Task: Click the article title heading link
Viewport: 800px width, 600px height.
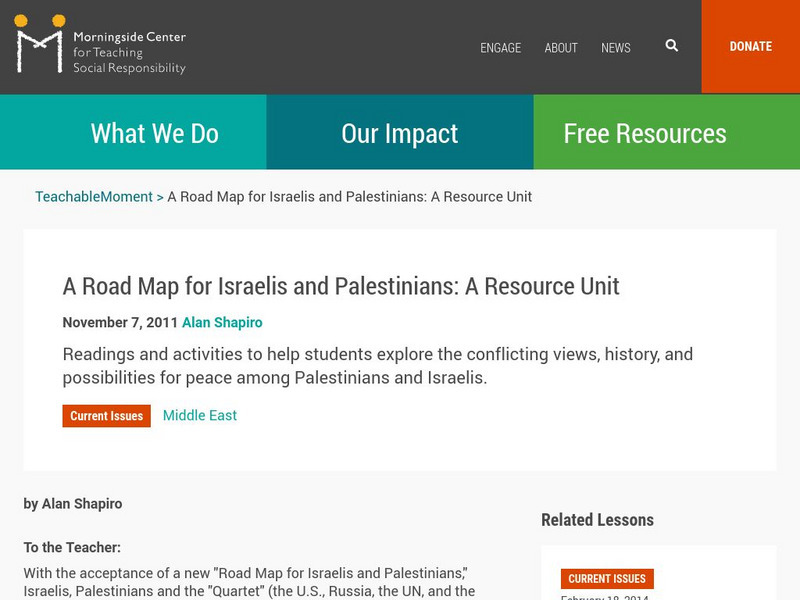Action: [x=341, y=285]
